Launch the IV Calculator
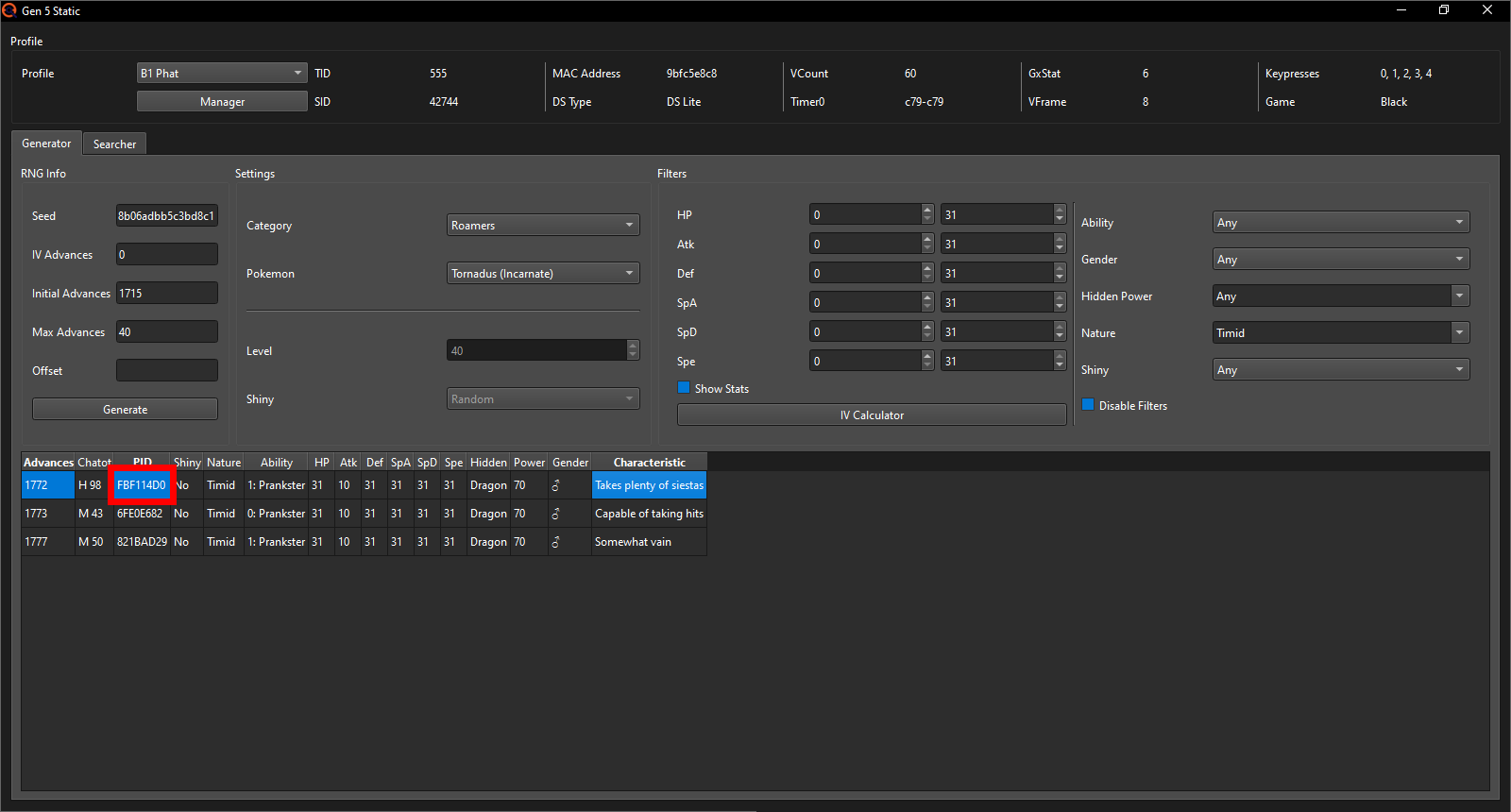Screen dimensions: 1511x812 click(x=871, y=414)
